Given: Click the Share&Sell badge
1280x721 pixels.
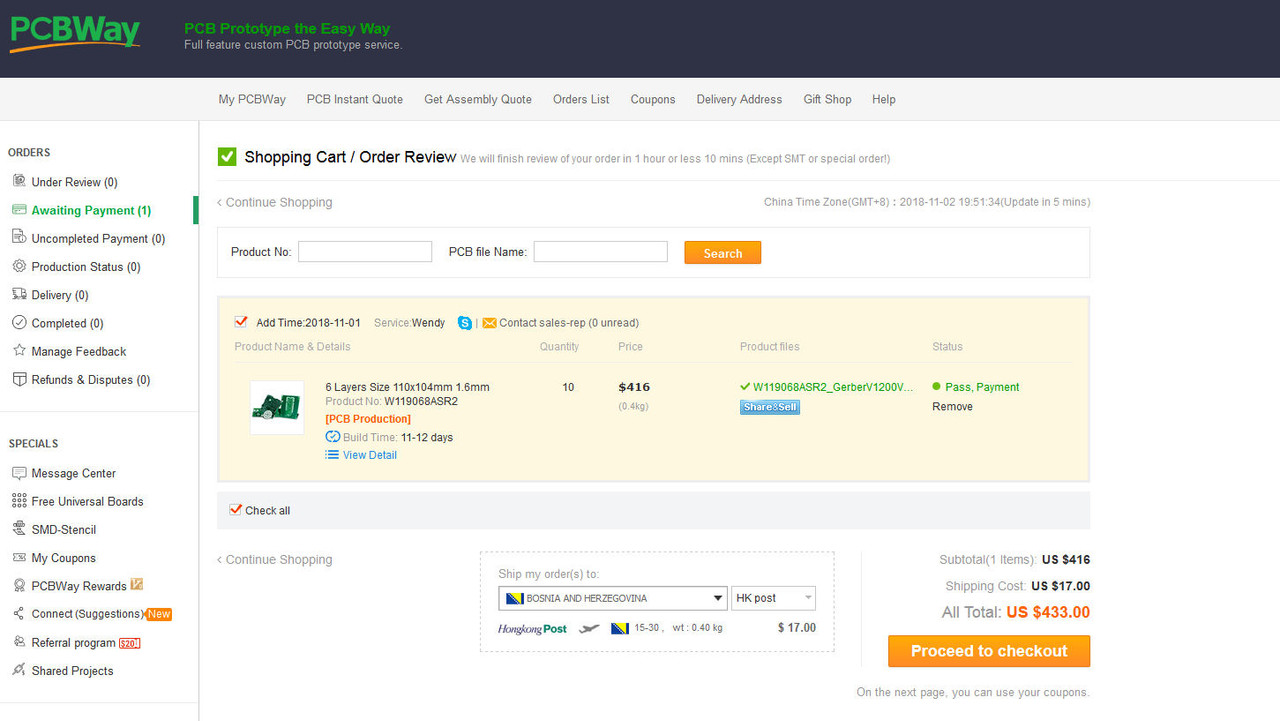Looking at the screenshot, I should [770, 407].
